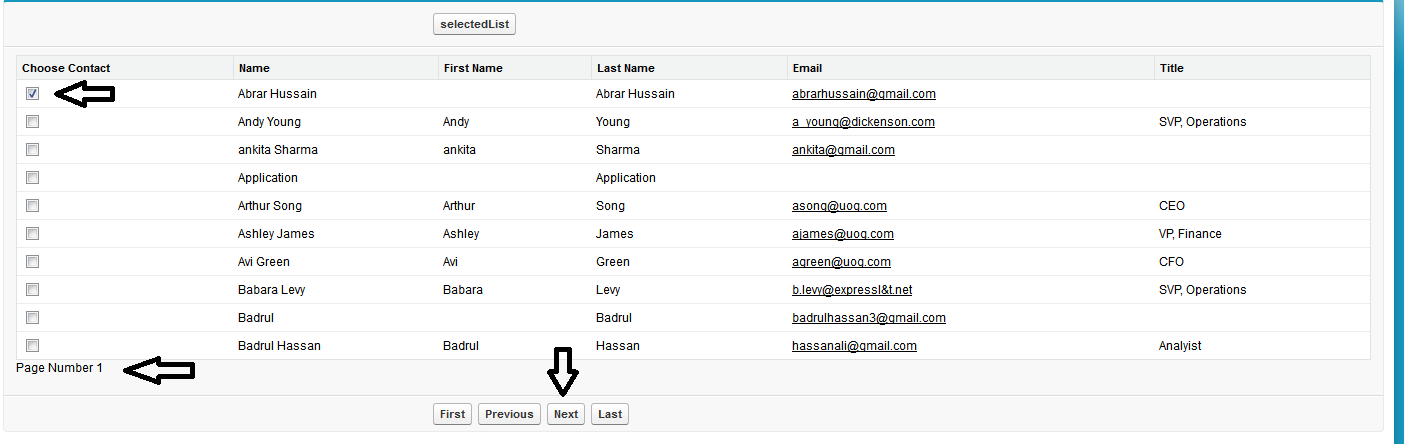Open email link asong@uog.com
Viewport: 1405px width, 444px height.
pyautogui.click(x=839, y=206)
